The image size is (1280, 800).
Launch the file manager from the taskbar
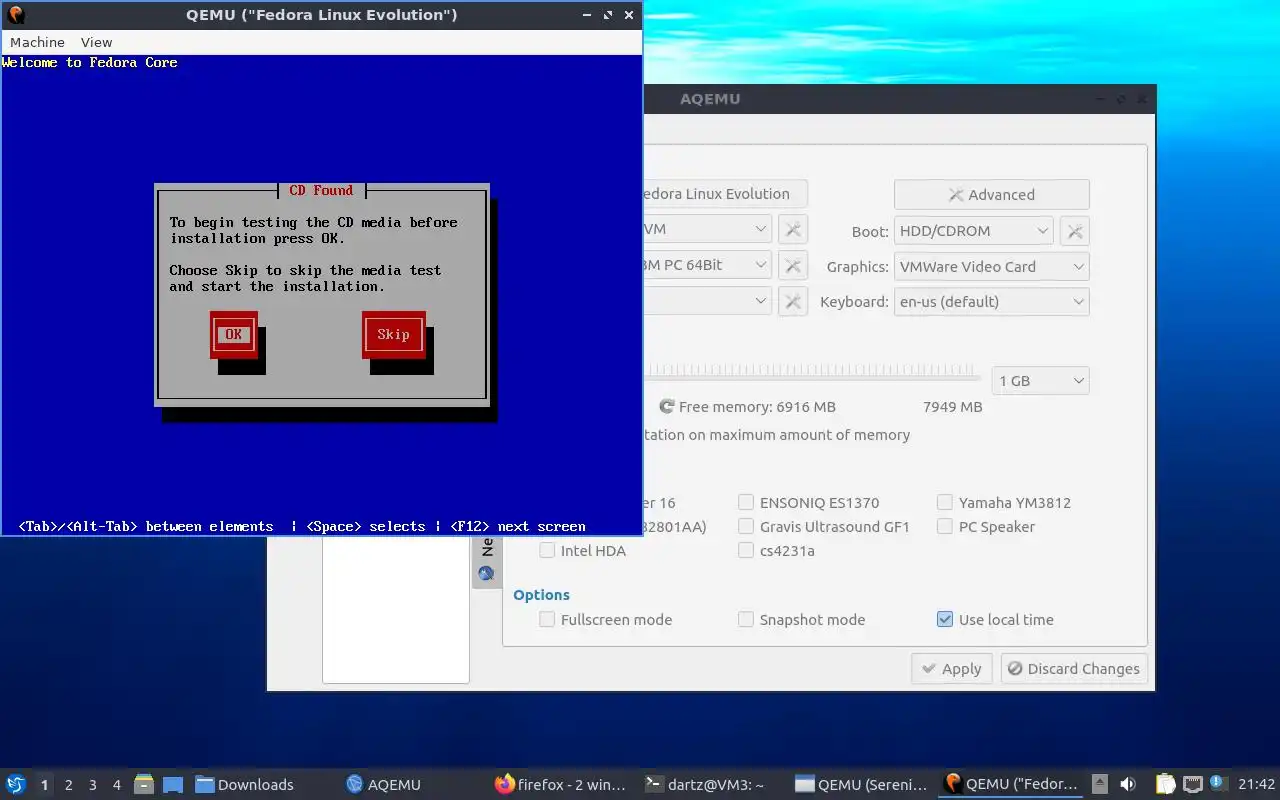click(144, 784)
